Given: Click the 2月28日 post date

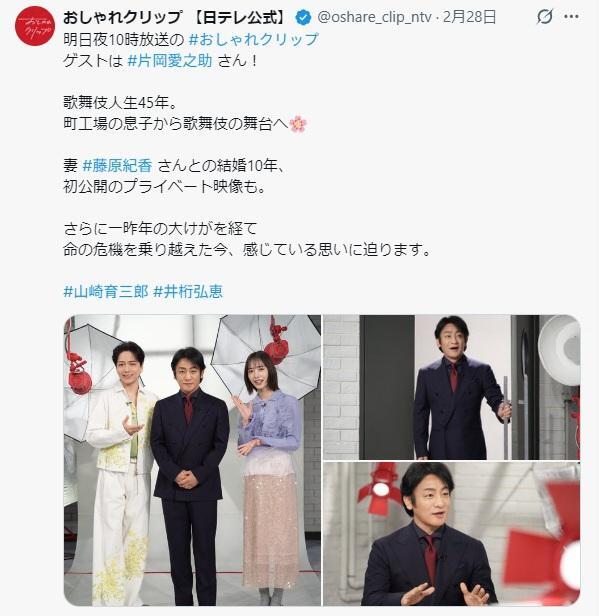Looking at the screenshot, I should point(469,17).
